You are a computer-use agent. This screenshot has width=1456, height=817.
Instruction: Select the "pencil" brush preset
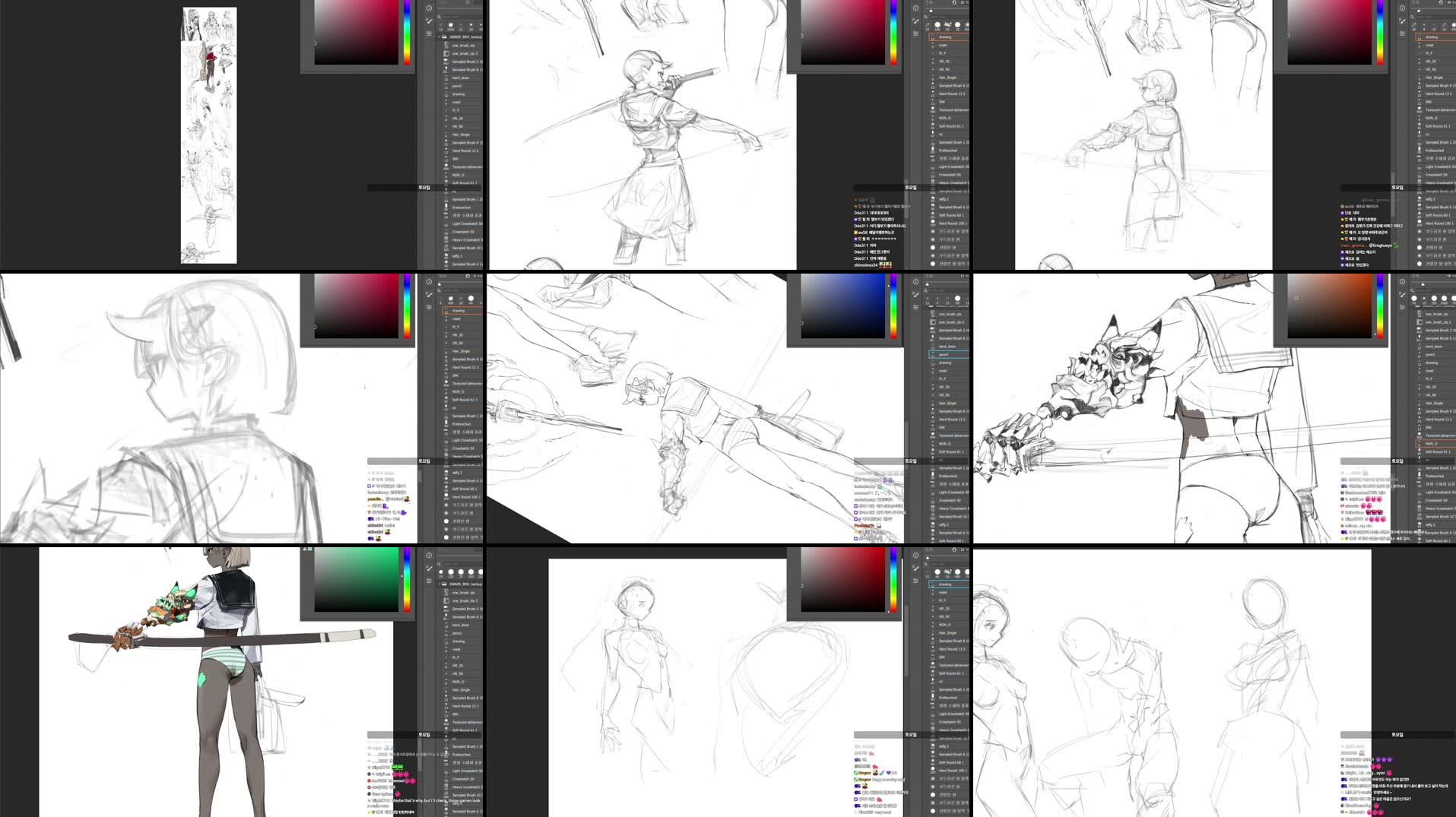click(459, 86)
